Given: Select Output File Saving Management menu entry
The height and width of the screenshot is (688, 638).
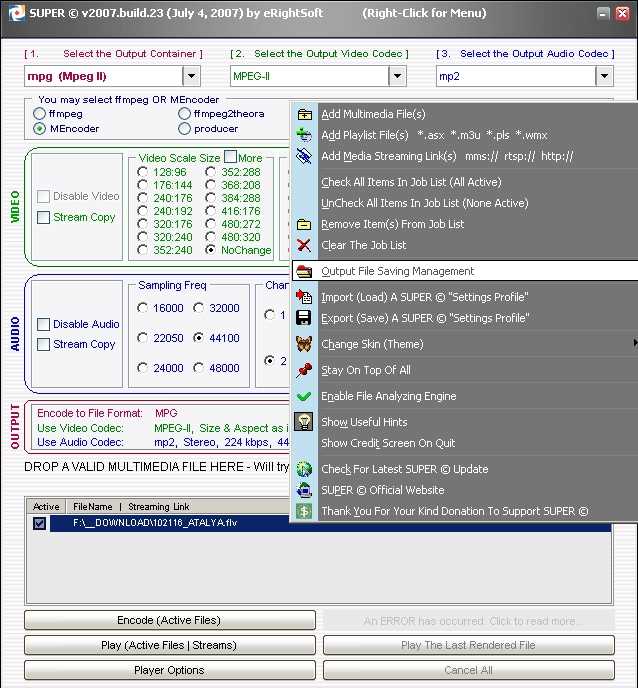Looking at the screenshot, I should coord(397,271).
